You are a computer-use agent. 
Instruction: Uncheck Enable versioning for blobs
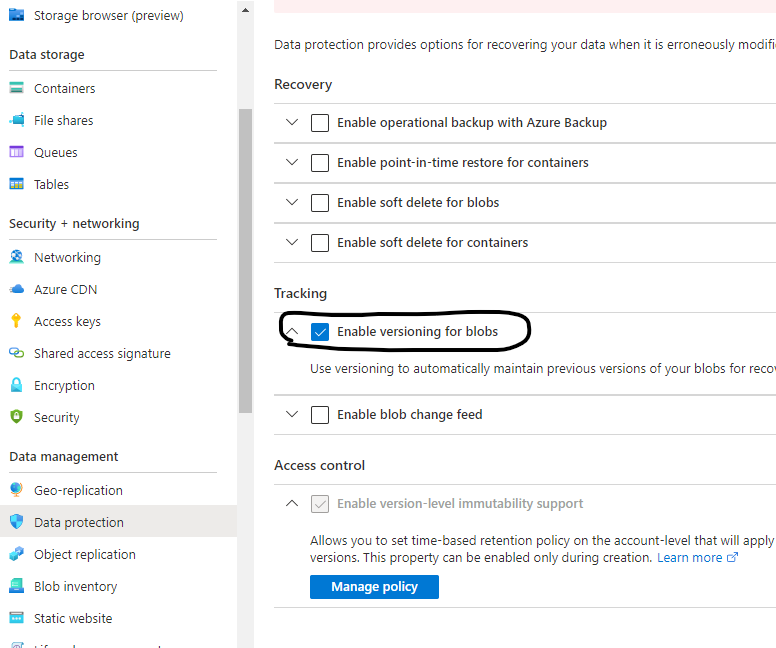click(320, 332)
